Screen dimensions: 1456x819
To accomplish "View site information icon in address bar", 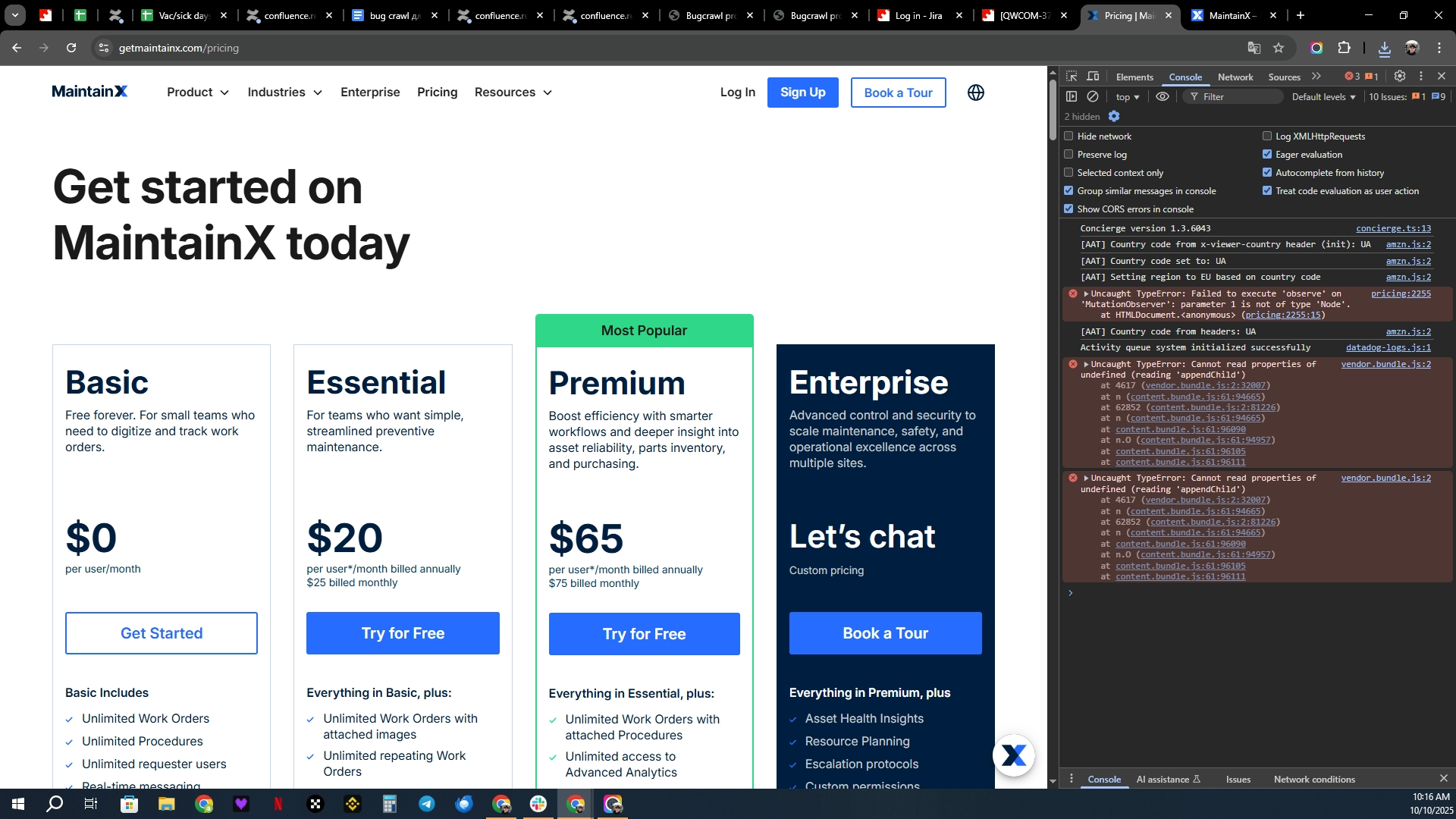I will pyautogui.click(x=104, y=48).
